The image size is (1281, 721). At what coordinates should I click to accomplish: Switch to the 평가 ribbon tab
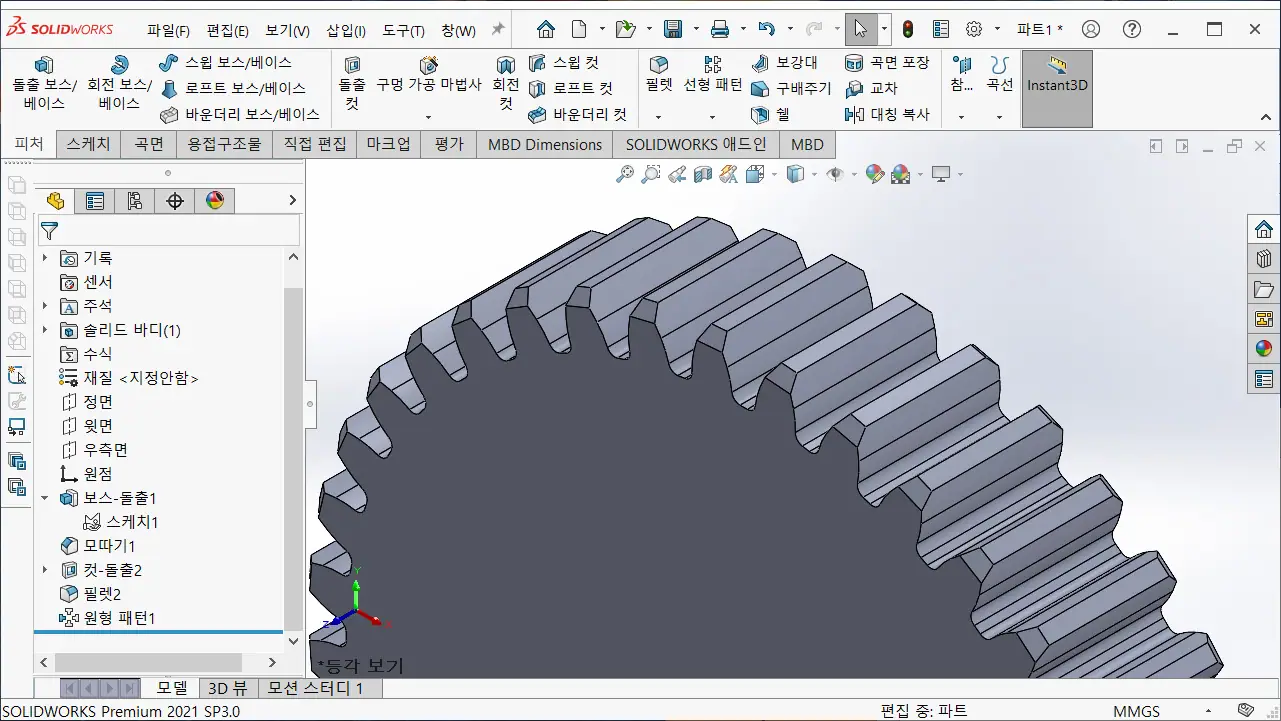click(x=450, y=144)
